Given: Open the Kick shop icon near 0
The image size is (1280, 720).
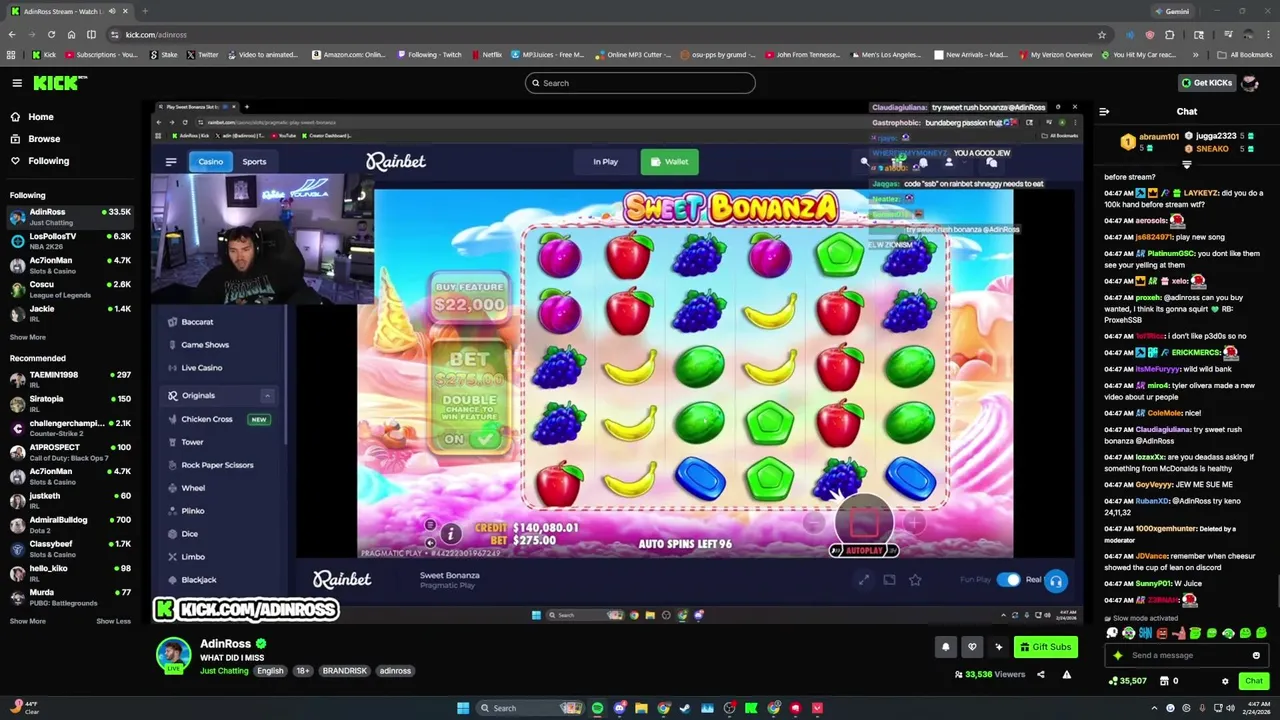Looking at the screenshot, I should (1164, 681).
